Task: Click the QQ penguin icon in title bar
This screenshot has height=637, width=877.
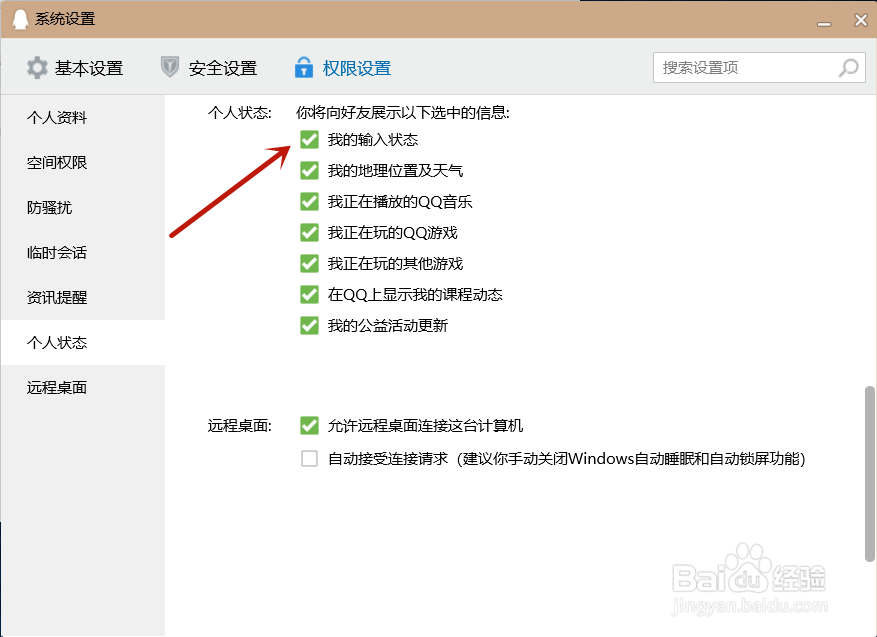Action: tap(20, 20)
